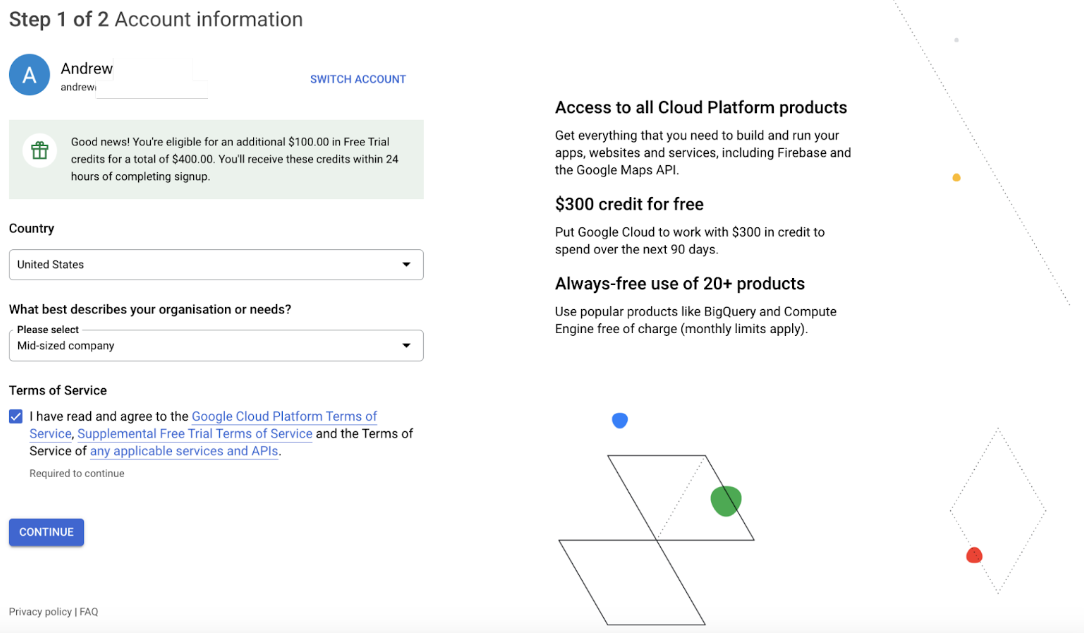Open any applicable services and APIs link
The width and height of the screenshot is (1084, 633).
[x=184, y=451]
